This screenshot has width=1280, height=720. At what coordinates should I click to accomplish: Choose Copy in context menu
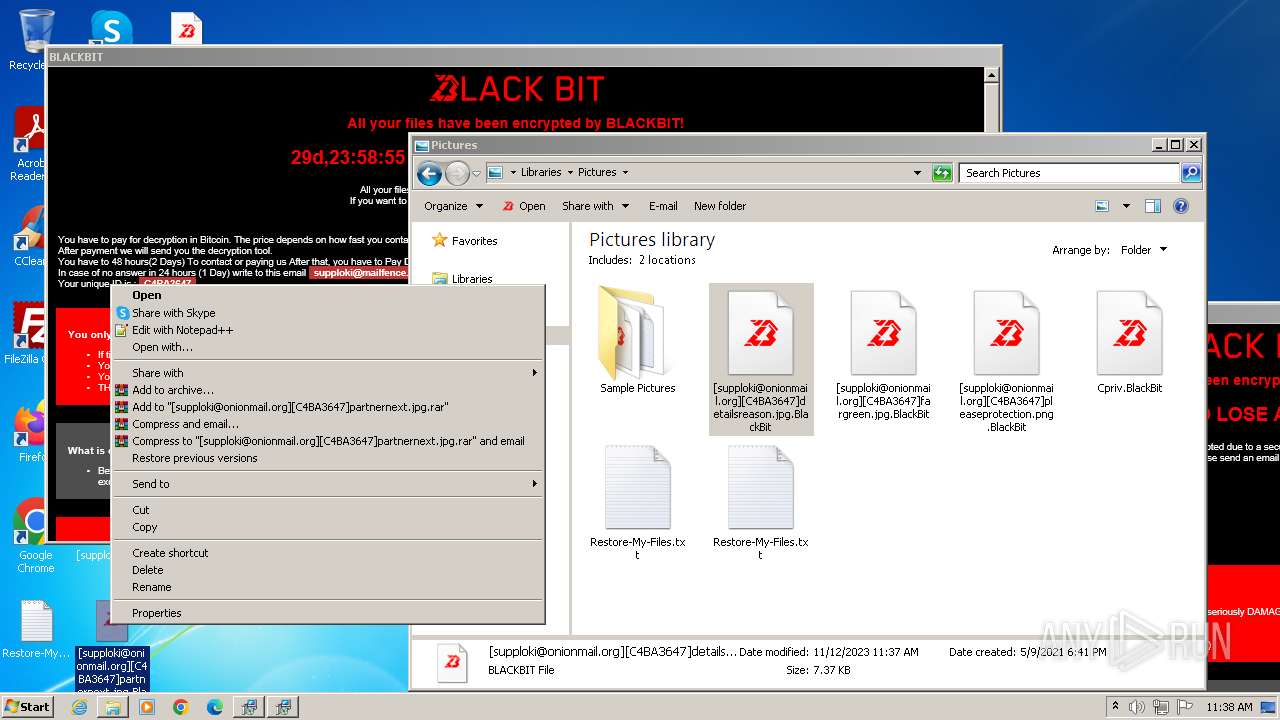click(x=145, y=527)
